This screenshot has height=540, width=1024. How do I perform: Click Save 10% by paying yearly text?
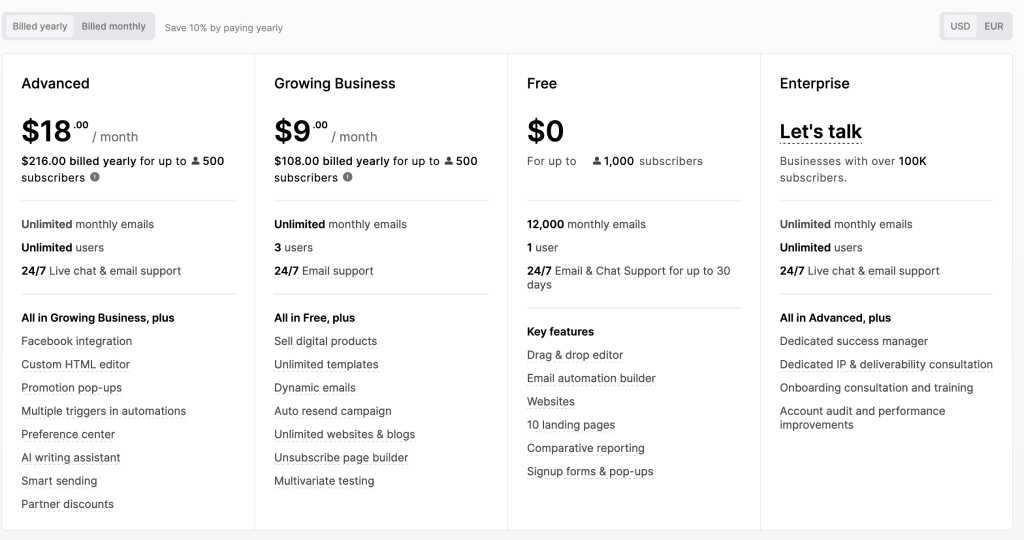(224, 27)
